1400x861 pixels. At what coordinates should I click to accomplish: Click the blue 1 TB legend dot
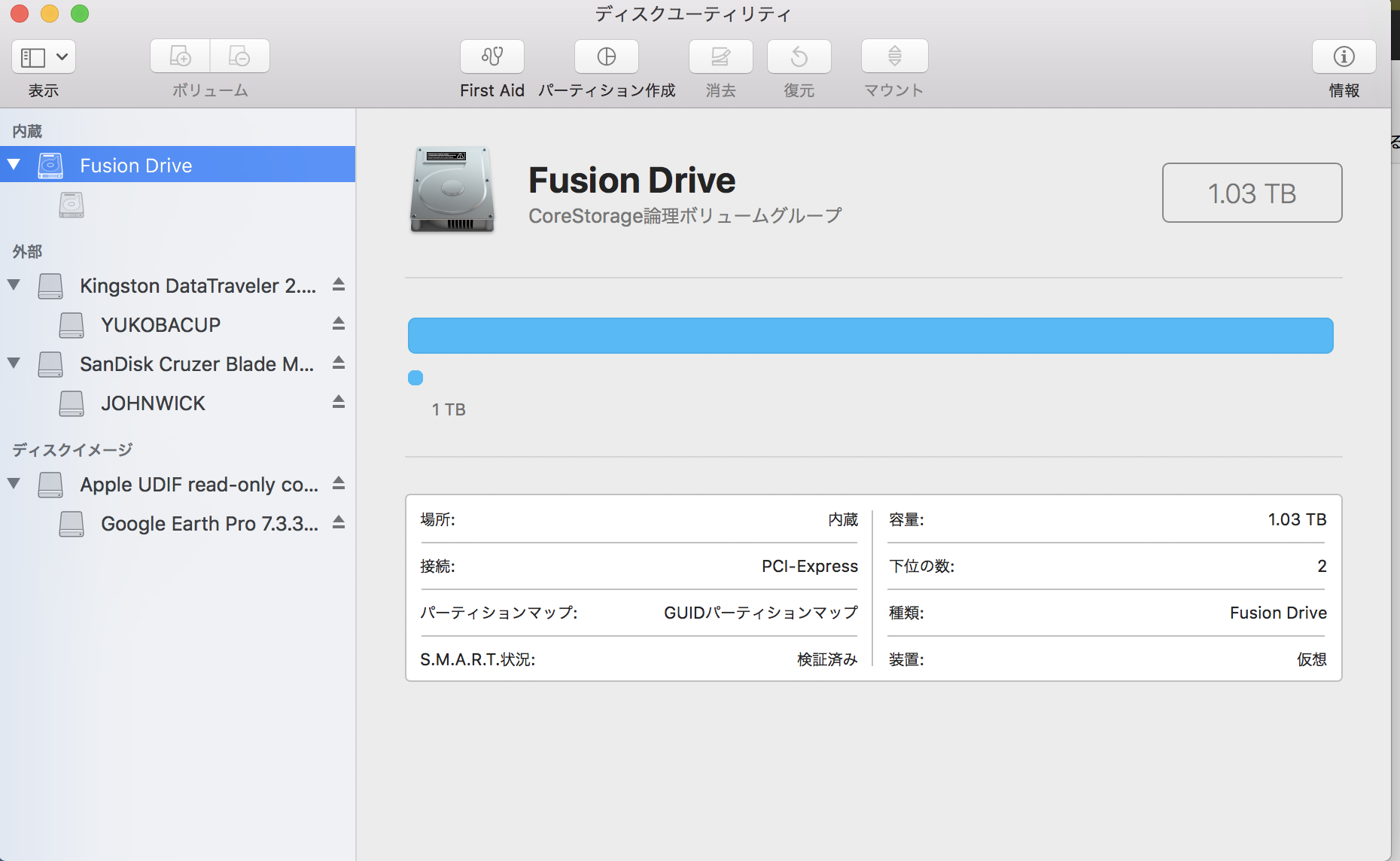coord(415,378)
